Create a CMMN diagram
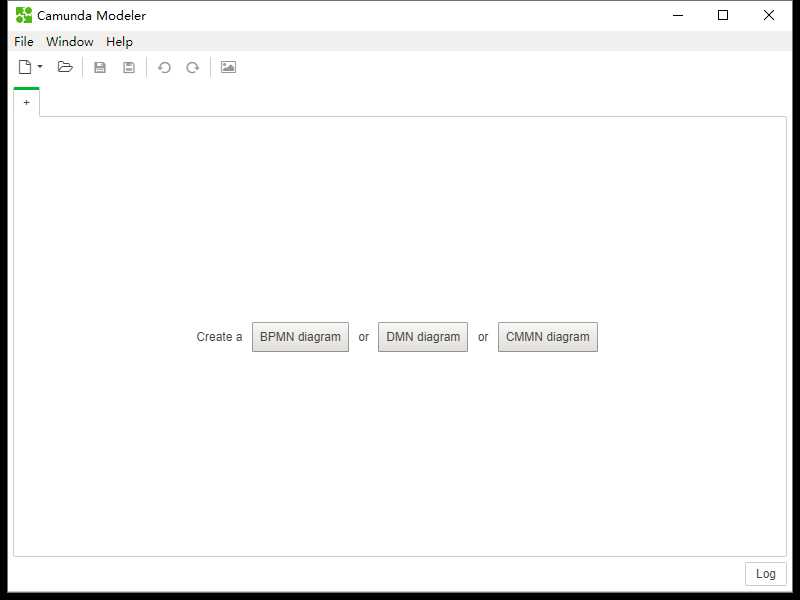Screen dimensions: 800x600 [x=548, y=337]
